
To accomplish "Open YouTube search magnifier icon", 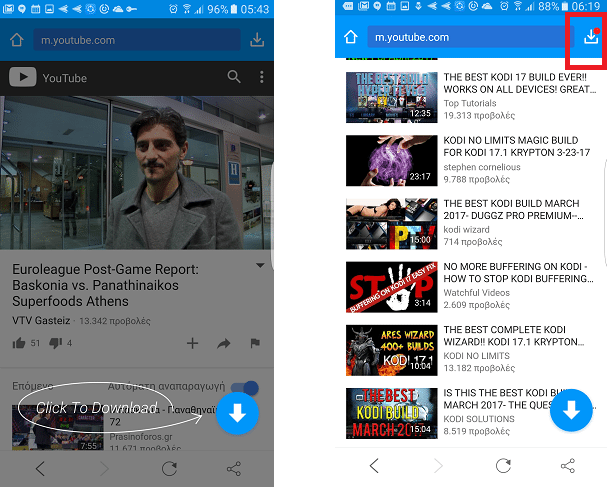I will click(x=234, y=77).
